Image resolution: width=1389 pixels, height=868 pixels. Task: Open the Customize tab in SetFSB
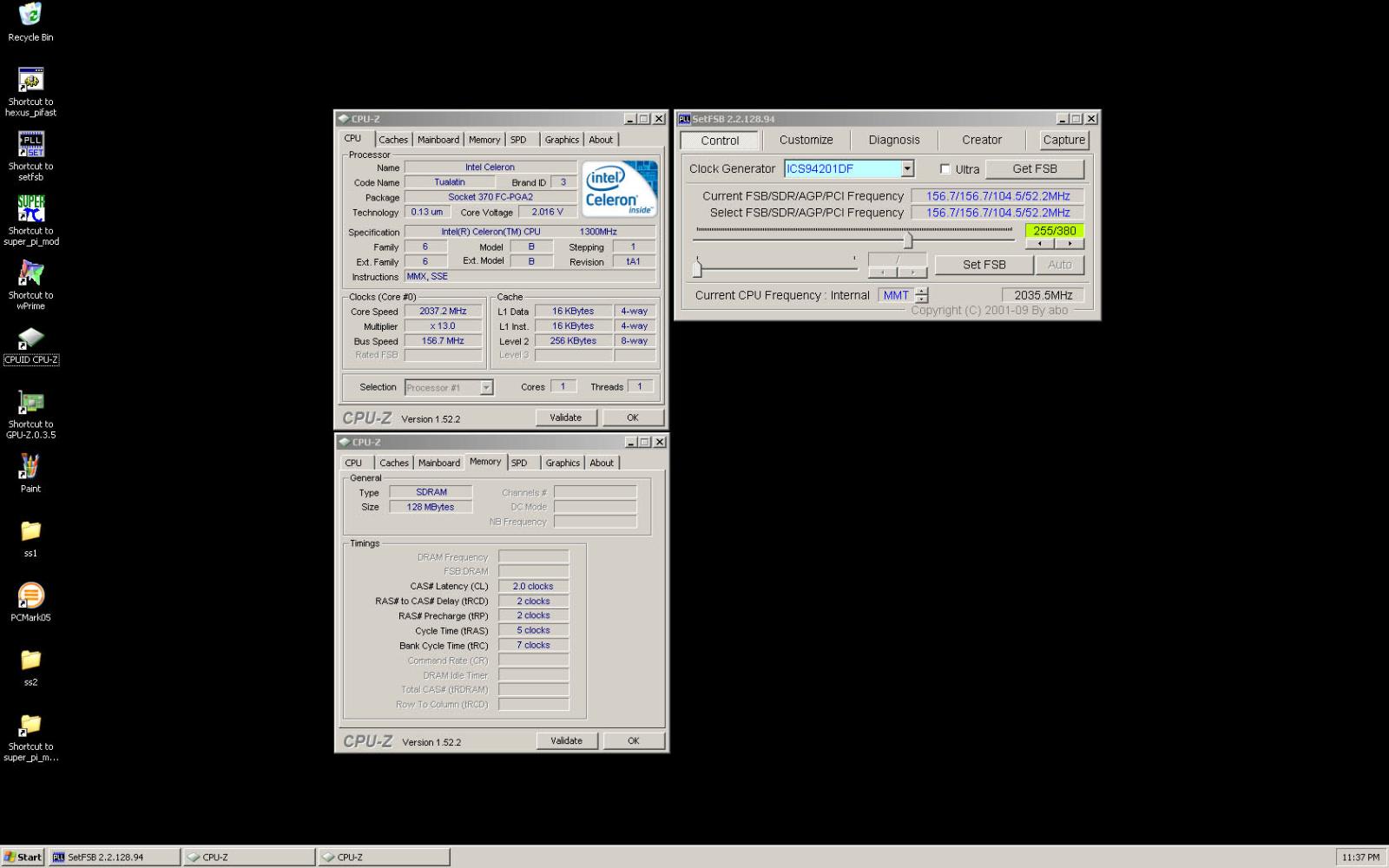coord(806,140)
